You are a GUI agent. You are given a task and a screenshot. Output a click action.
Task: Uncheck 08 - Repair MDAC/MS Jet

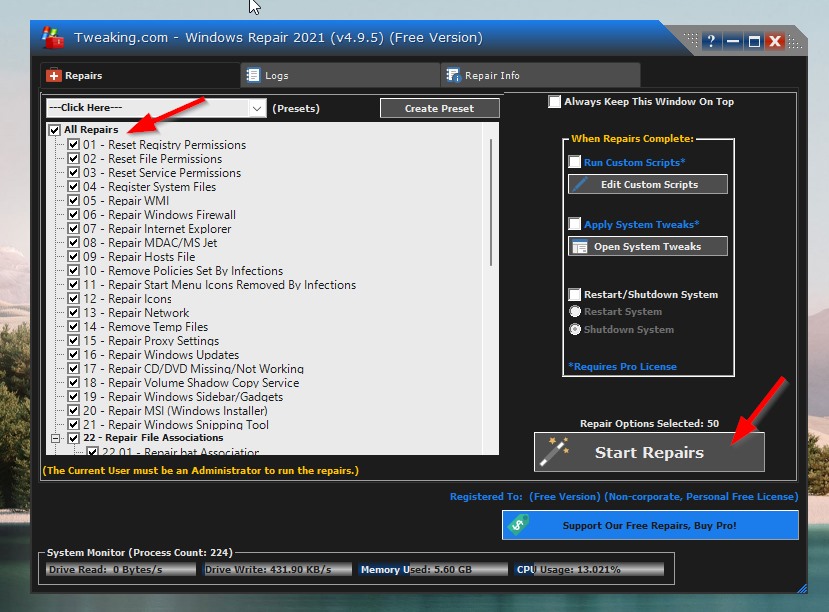[73, 243]
